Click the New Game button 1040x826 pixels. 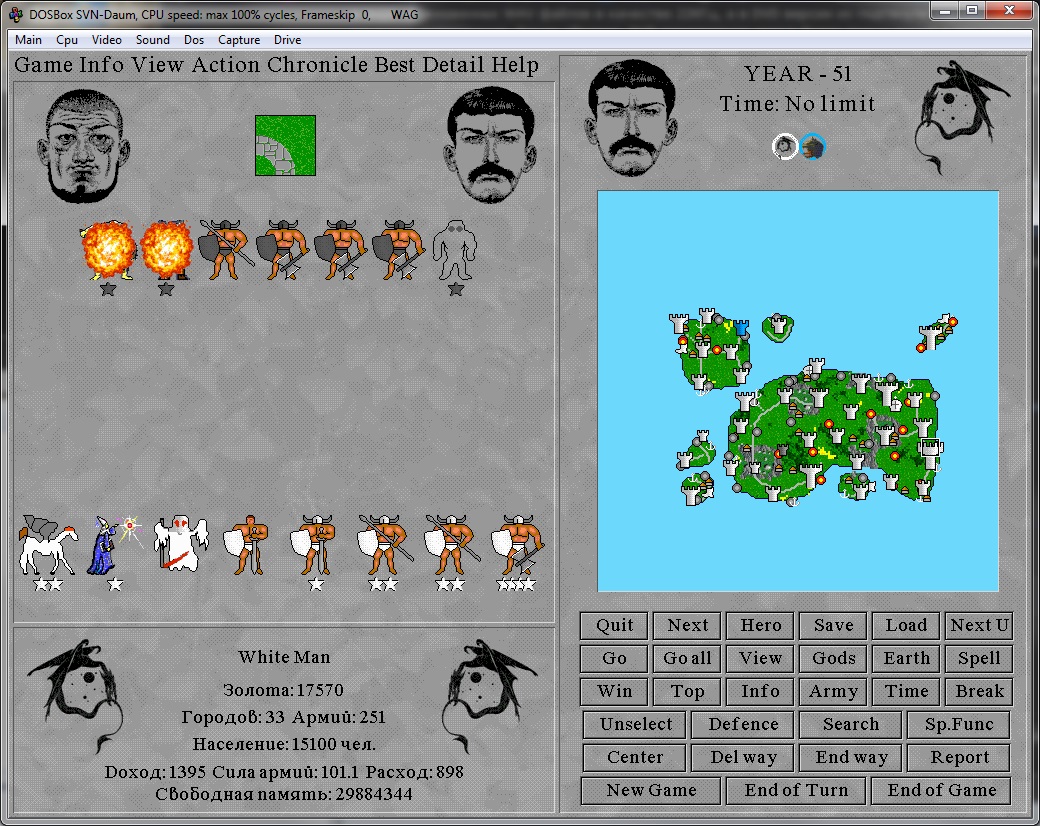coord(651,791)
